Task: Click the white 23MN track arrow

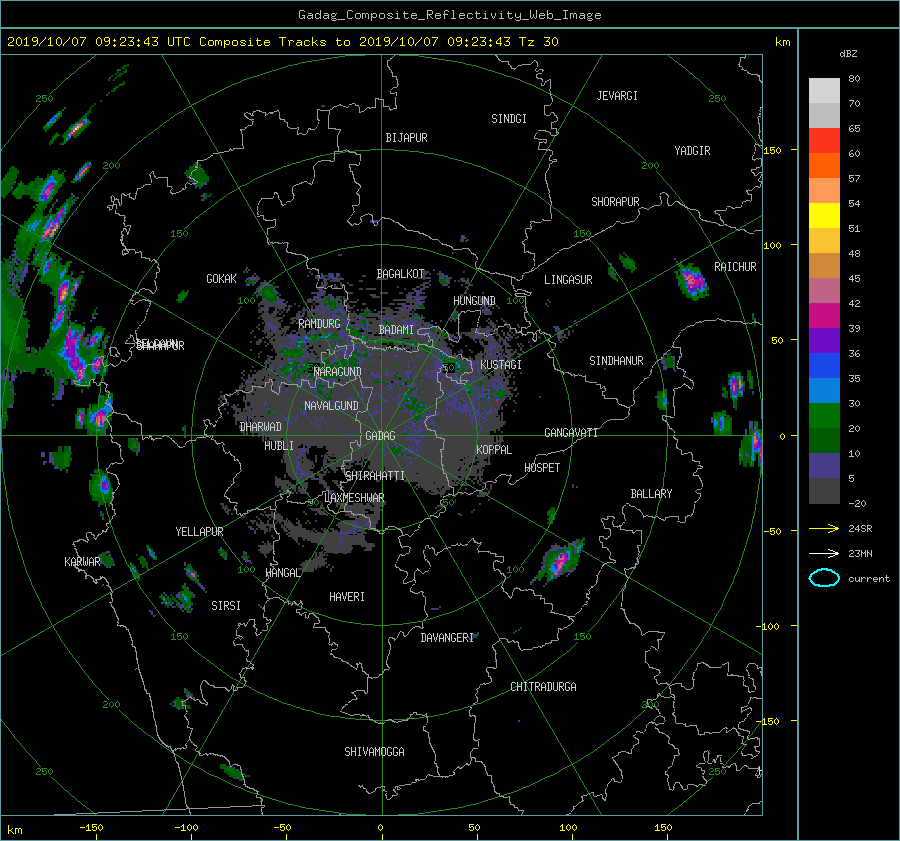Action: point(824,553)
